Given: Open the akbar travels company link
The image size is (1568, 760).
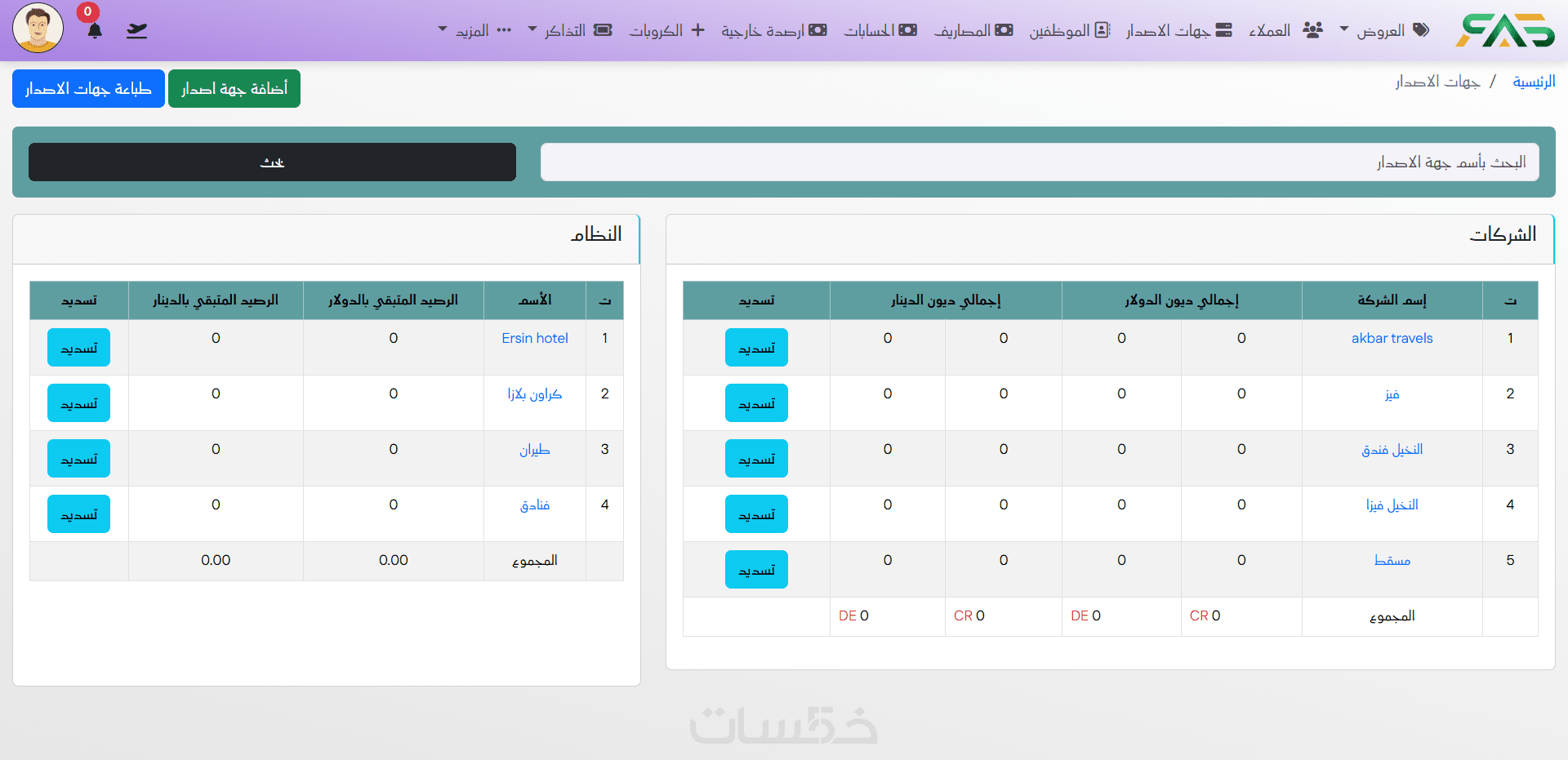Looking at the screenshot, I should [x=1392, y=338].
